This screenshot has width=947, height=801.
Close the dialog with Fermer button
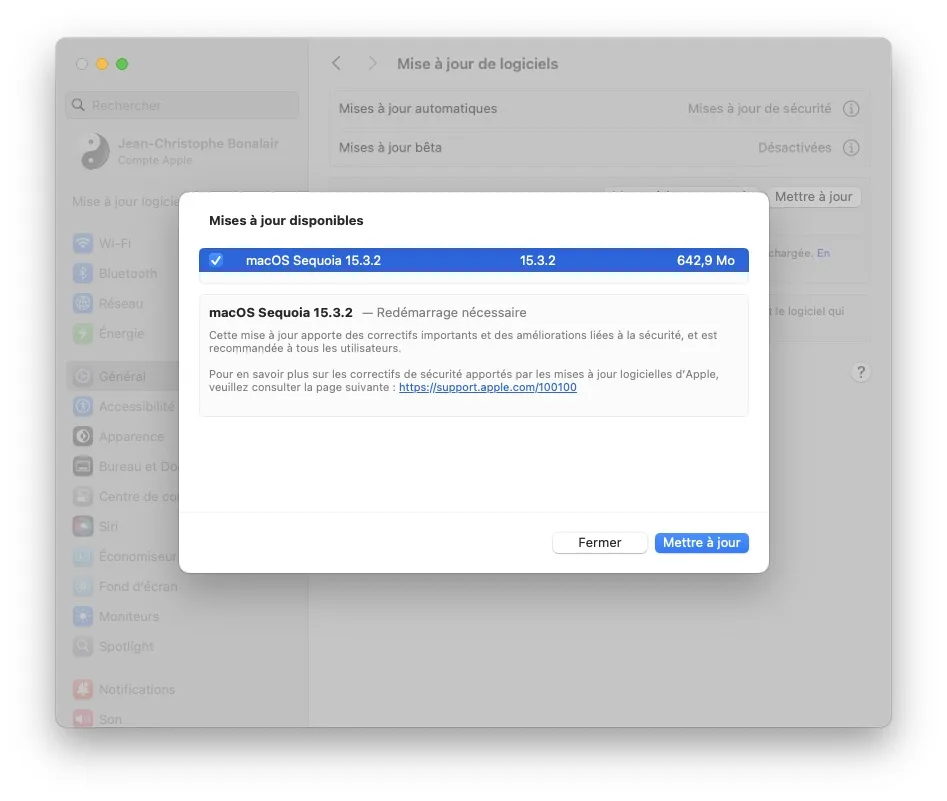(x=599, y=542)
